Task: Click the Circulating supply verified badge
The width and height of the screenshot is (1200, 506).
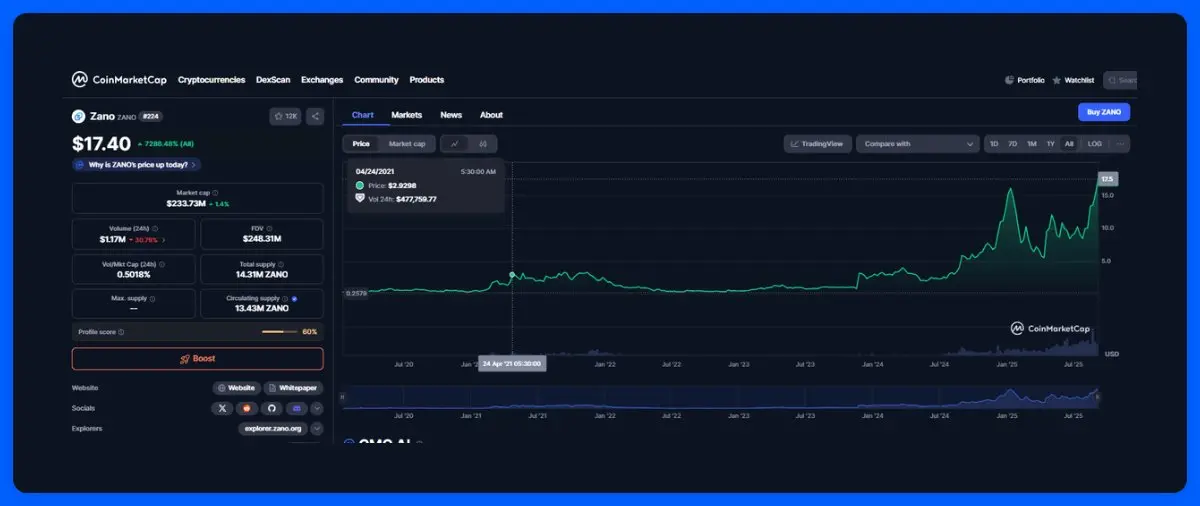Action: pos(294,298)
